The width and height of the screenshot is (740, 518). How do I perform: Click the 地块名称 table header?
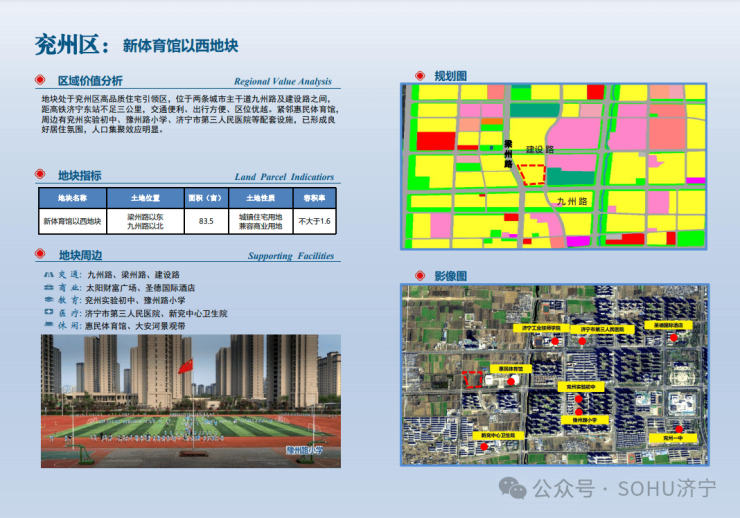point(73,198)
